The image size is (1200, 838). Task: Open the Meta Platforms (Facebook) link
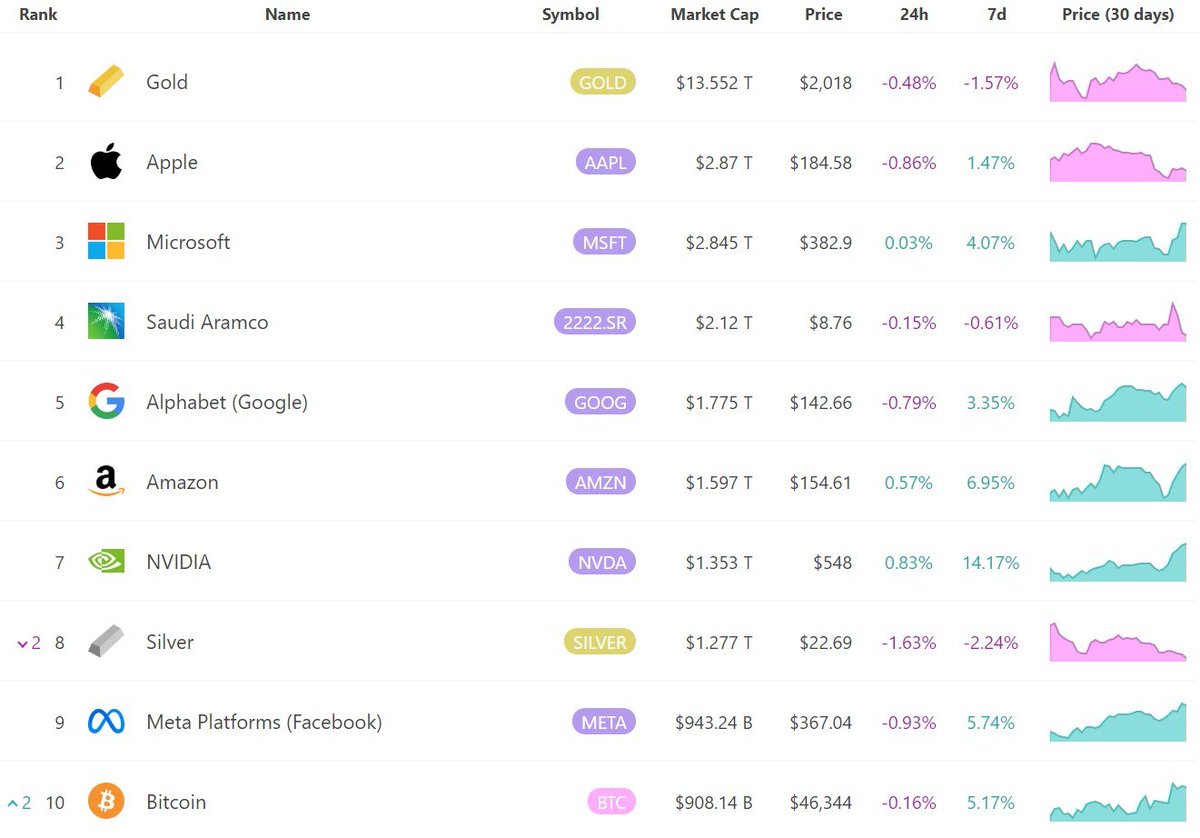264,722
